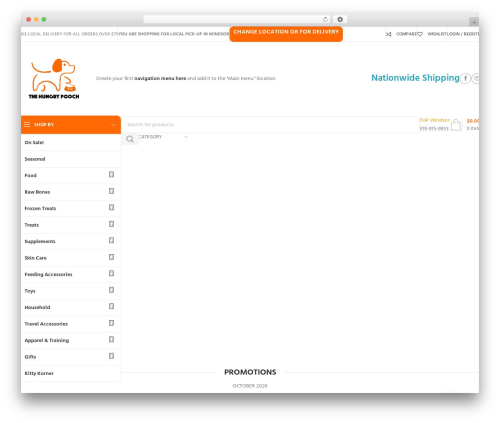Open the Facebook social icon
The image size is (500, 423).
tap(465, 78)
